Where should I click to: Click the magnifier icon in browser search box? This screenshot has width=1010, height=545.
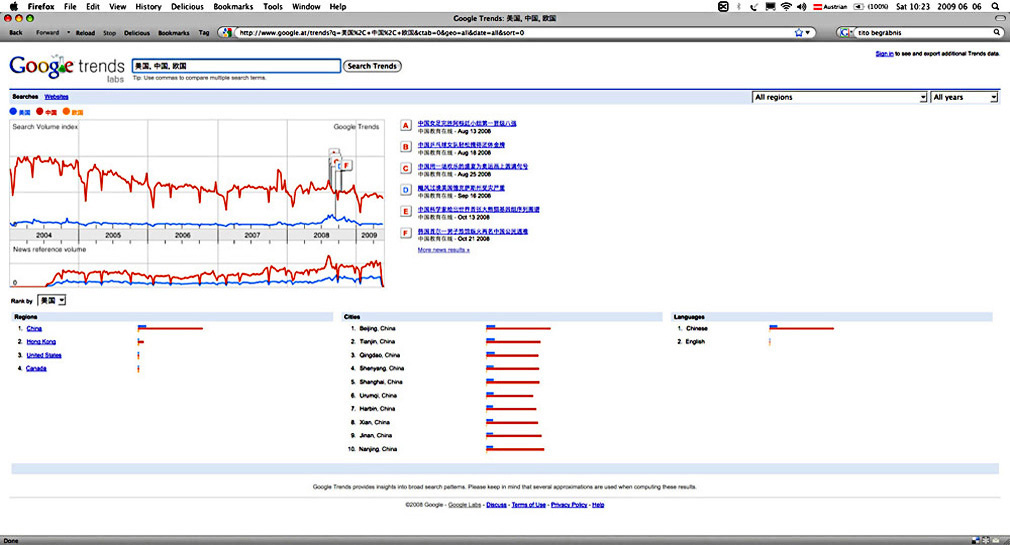coord(998,32)
